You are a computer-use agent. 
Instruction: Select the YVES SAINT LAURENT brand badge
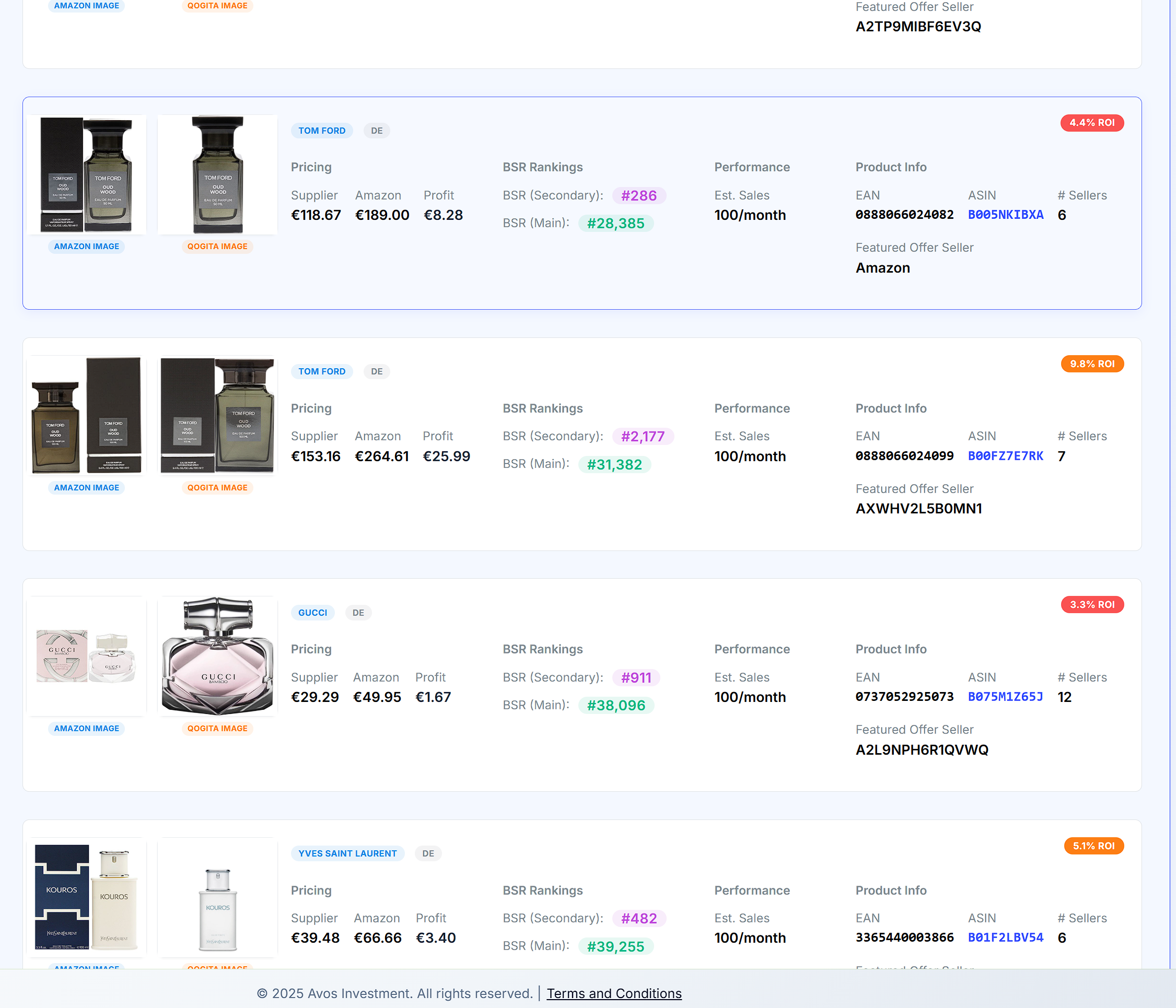point(347,853)
